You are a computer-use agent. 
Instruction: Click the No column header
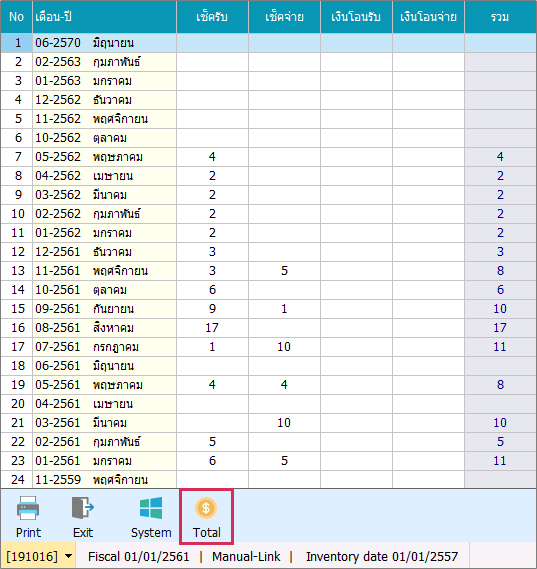pos(17,17)
